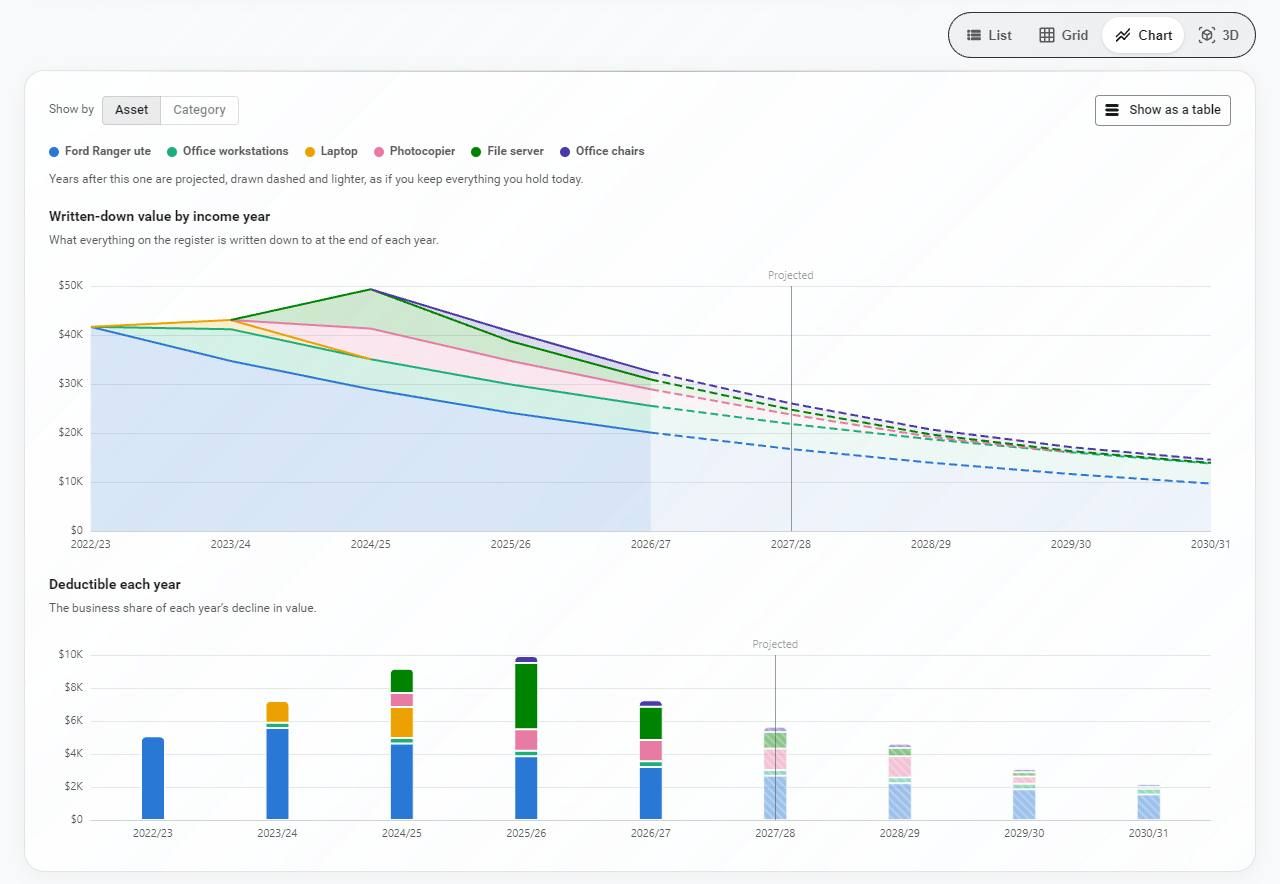Viewport: 1280px width, 884px height.
Task: Click the projected 2028/29 deductible bar
Action: click(x=900, y=782)
